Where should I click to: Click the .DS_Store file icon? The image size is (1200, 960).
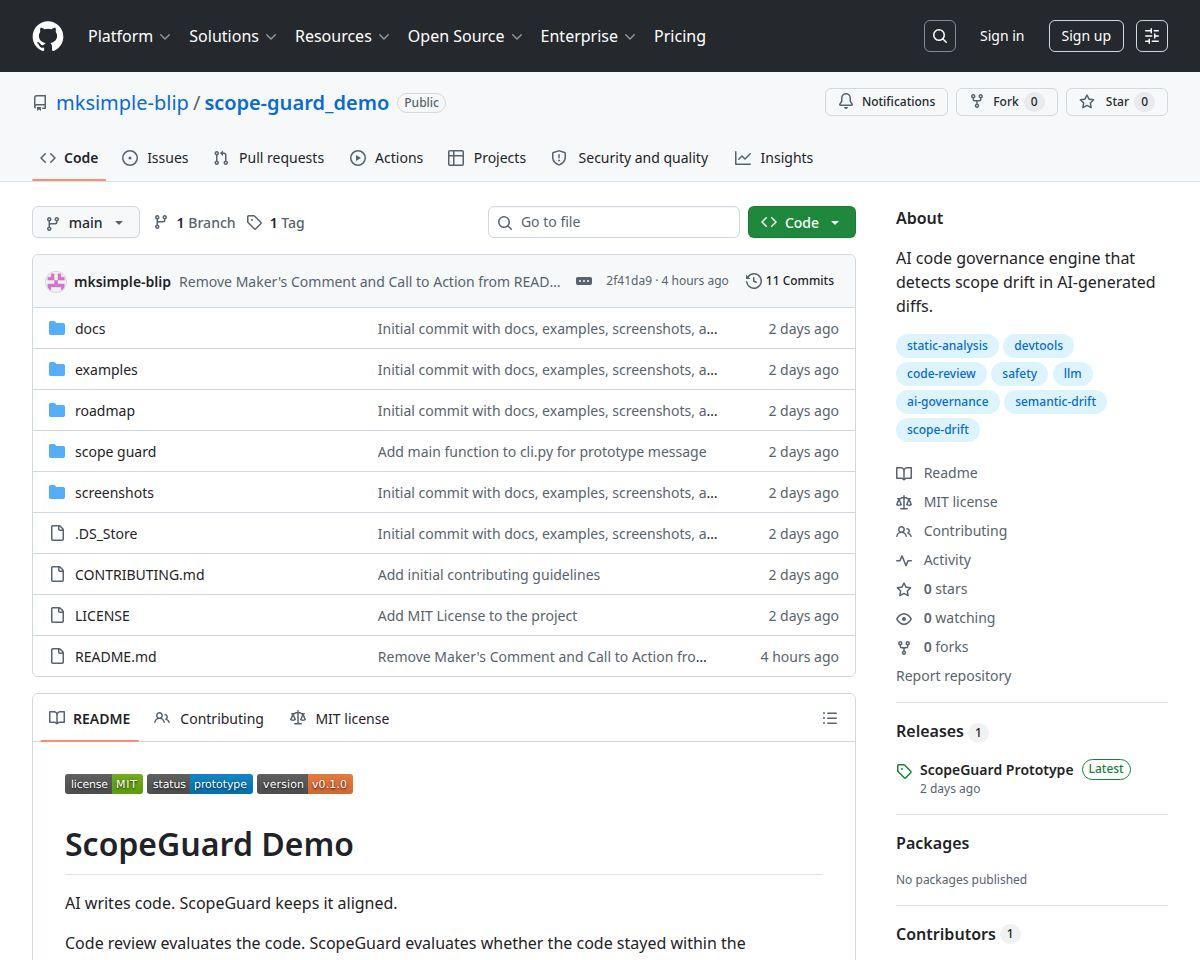tap(57, 534)
